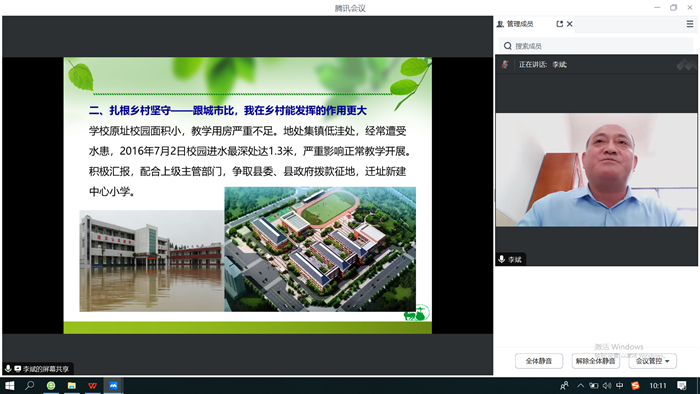Viewport: 700px width, 394px height.
Task: Open the 会议管控 dropdown
Action: click(653, 361)
